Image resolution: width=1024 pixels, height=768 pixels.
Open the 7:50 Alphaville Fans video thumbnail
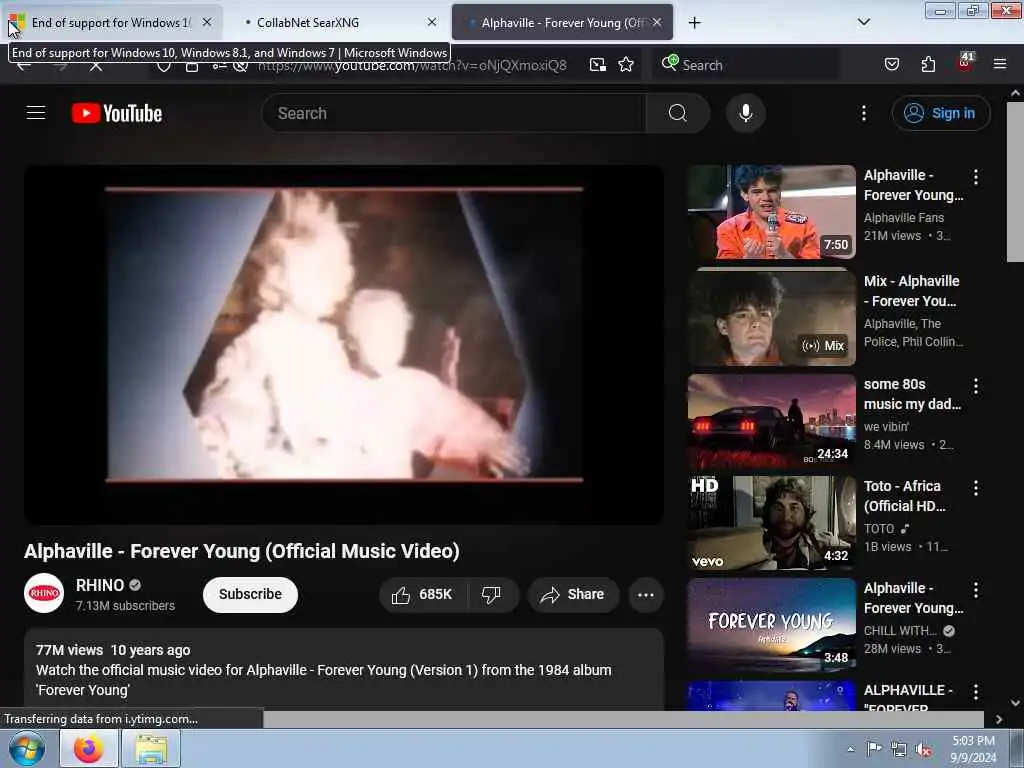coord(771,212)
